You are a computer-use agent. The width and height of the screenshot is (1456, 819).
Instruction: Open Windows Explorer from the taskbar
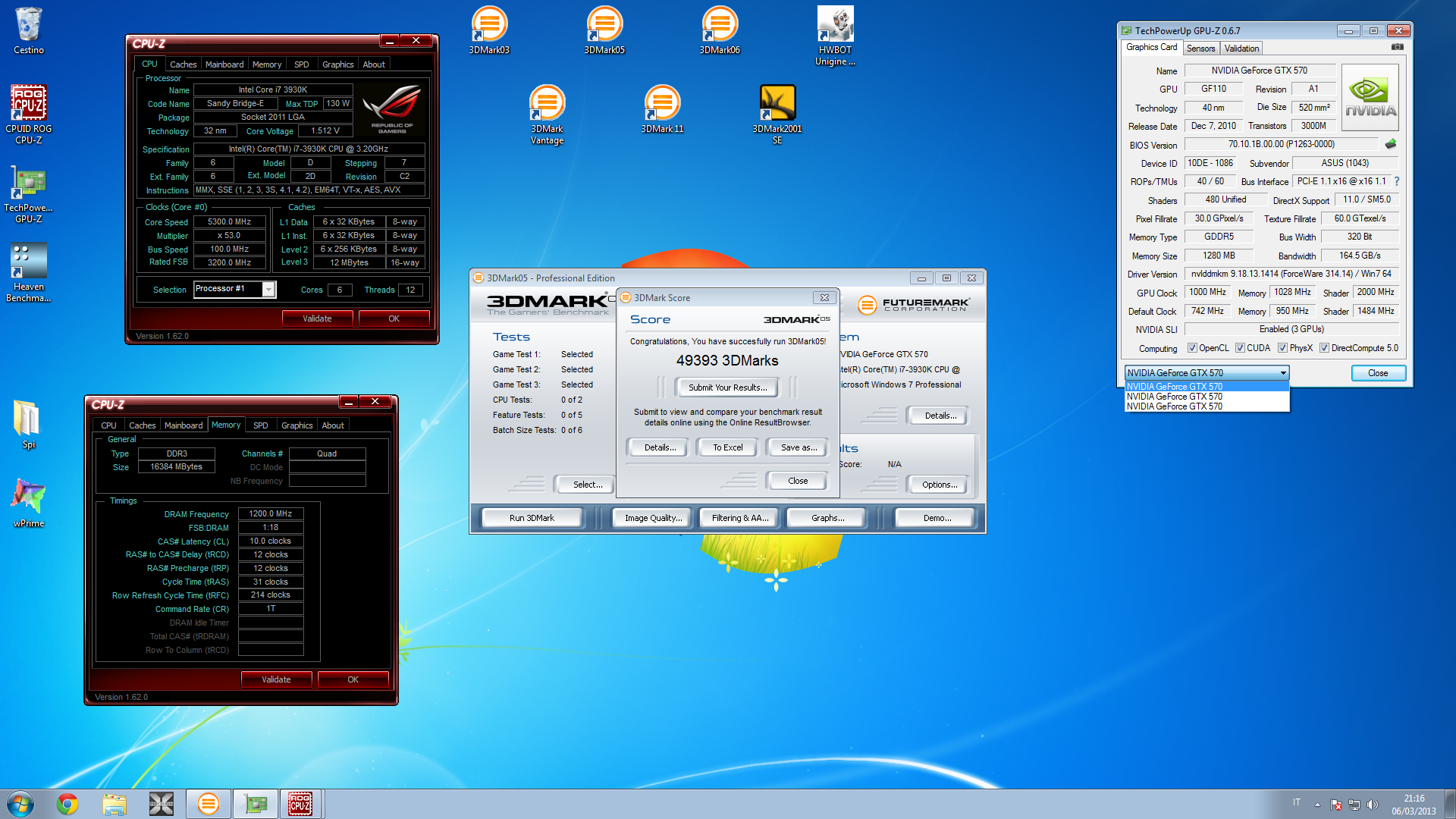click(x=115, y=804)
